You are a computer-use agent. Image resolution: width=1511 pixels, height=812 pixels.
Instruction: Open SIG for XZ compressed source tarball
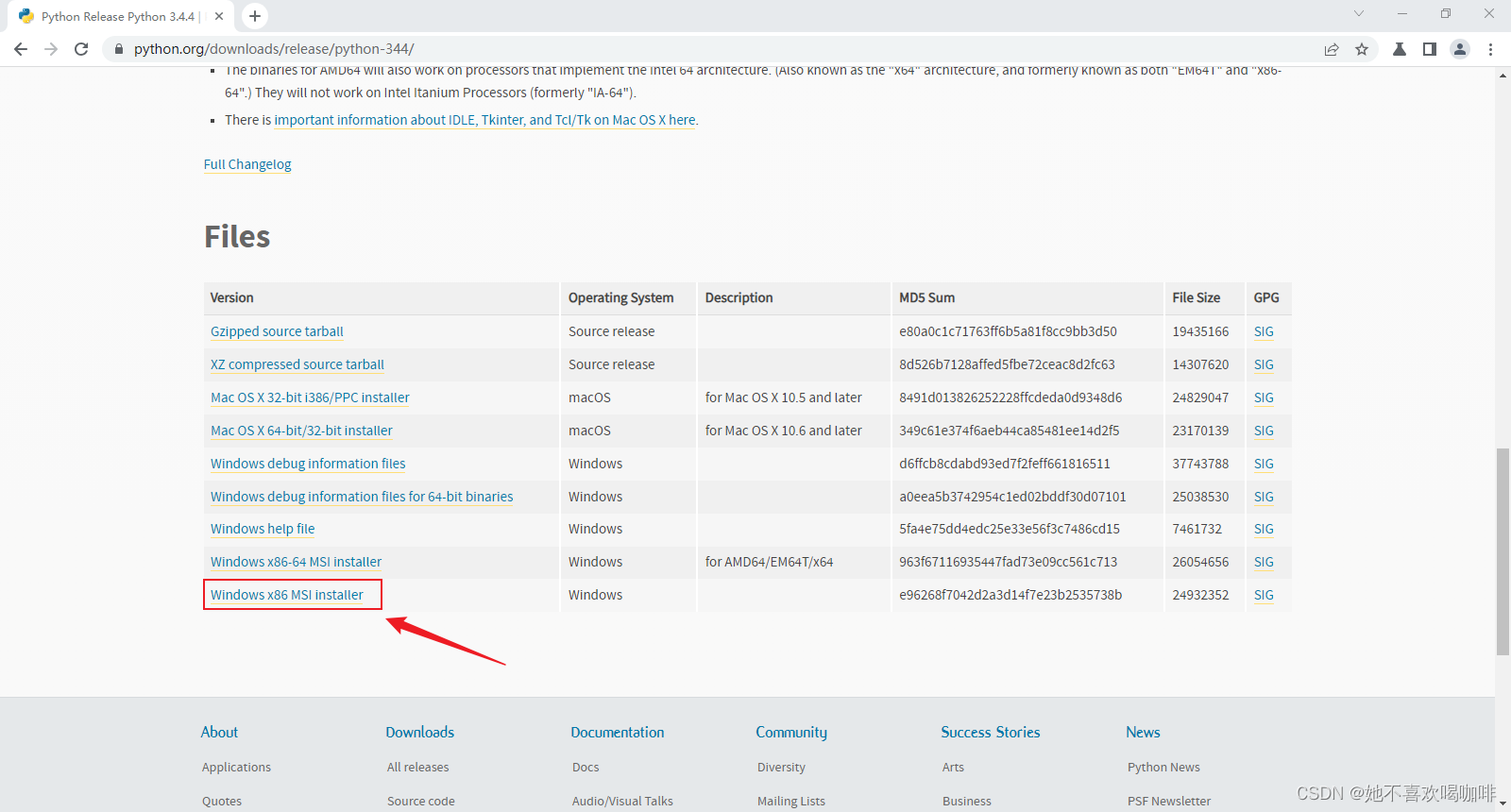pos(1264,364)
